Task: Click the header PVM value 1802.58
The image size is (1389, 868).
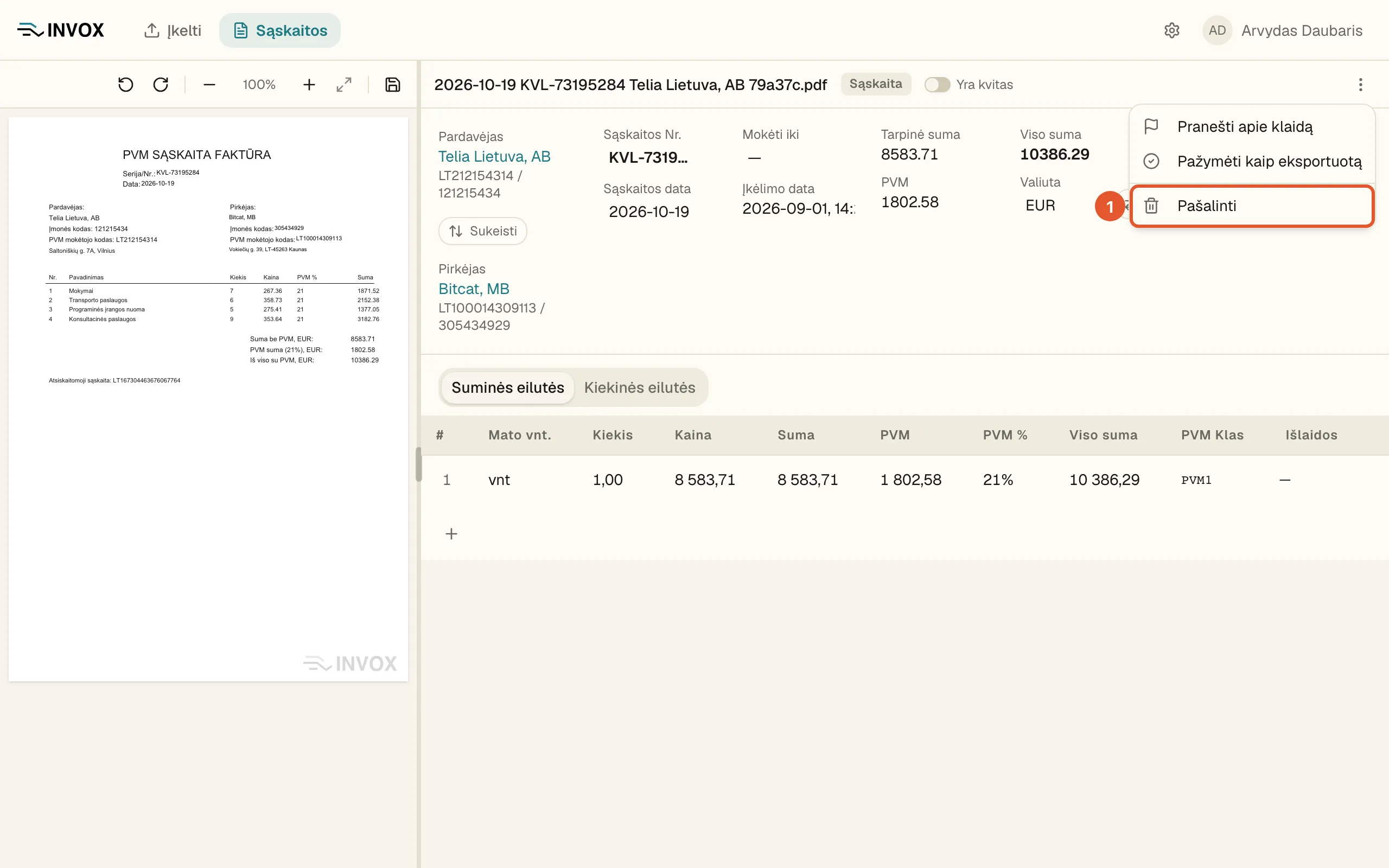Action: [x=910, y=202]
